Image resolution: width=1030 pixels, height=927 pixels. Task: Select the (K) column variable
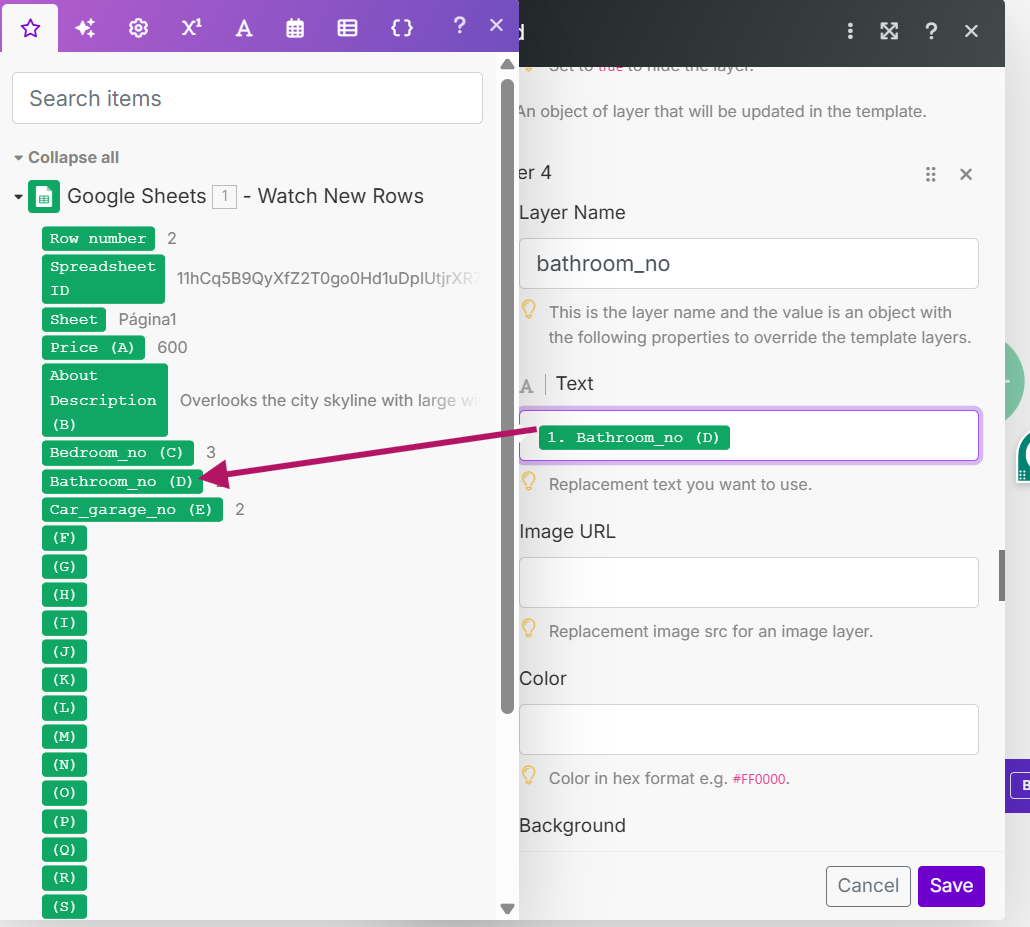pyautogui.click(x=64, y=679)
